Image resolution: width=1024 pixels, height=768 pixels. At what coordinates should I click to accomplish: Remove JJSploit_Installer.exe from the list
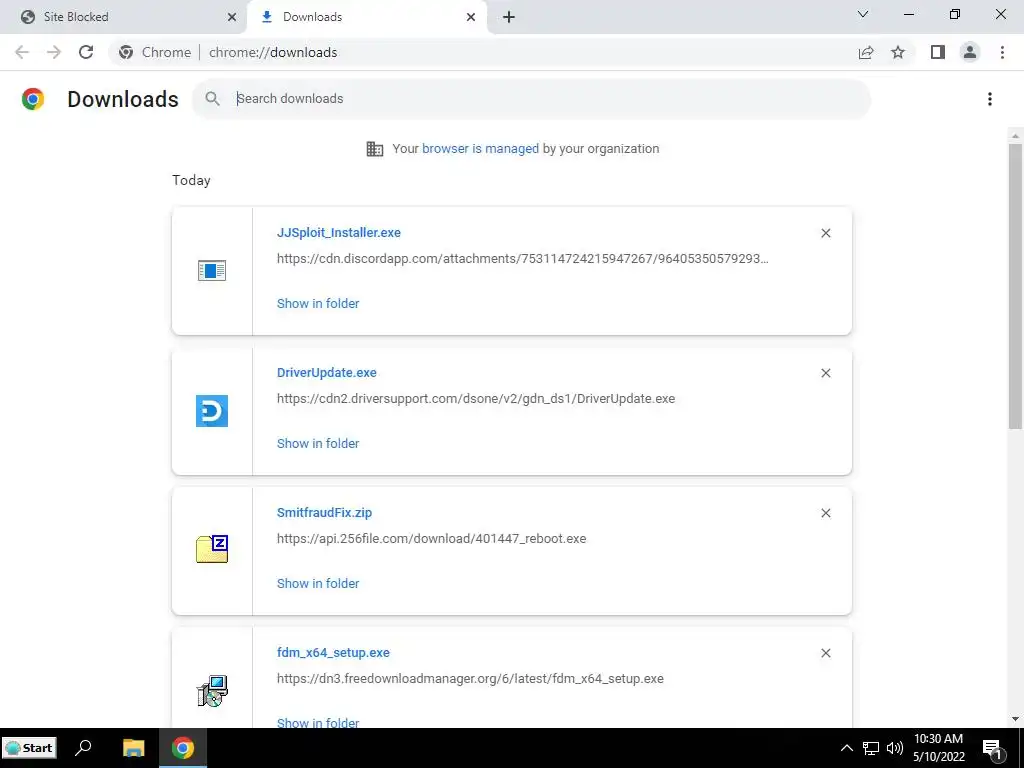pos(825,233)
